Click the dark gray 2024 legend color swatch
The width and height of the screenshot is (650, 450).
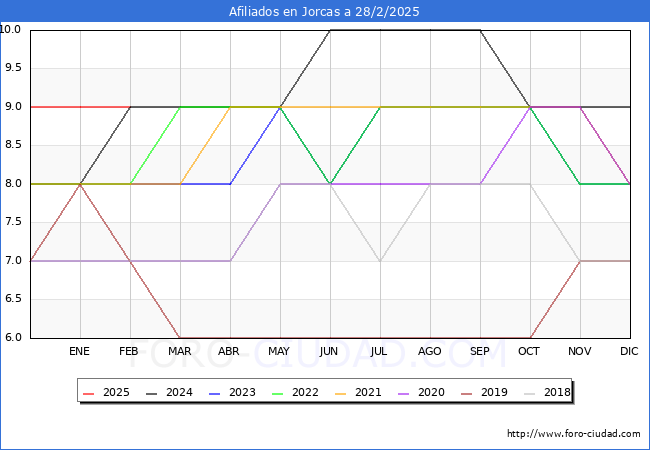click(x=152, y=393)
